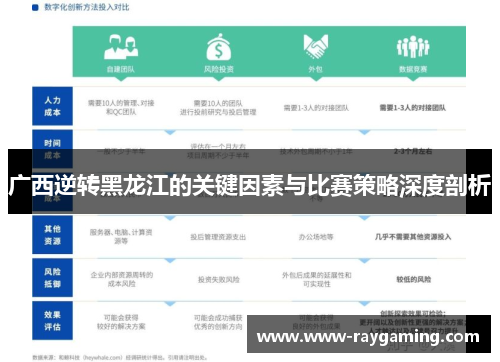This screenshot has width=500, height=362.
Task: Select the text 较低的风险
Action: point(413,279)
